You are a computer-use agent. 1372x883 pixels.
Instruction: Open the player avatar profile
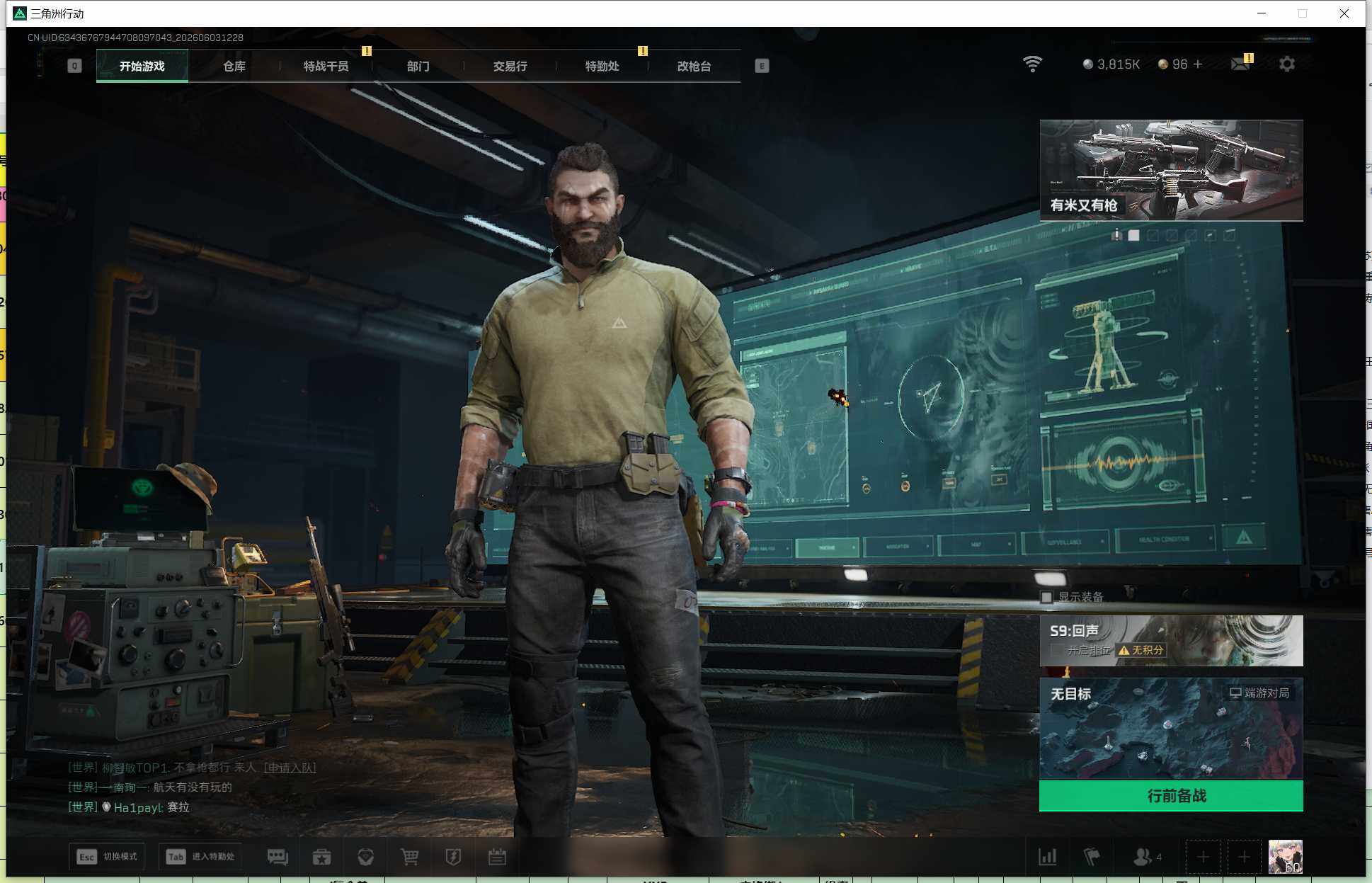(x=1286, y=858)
